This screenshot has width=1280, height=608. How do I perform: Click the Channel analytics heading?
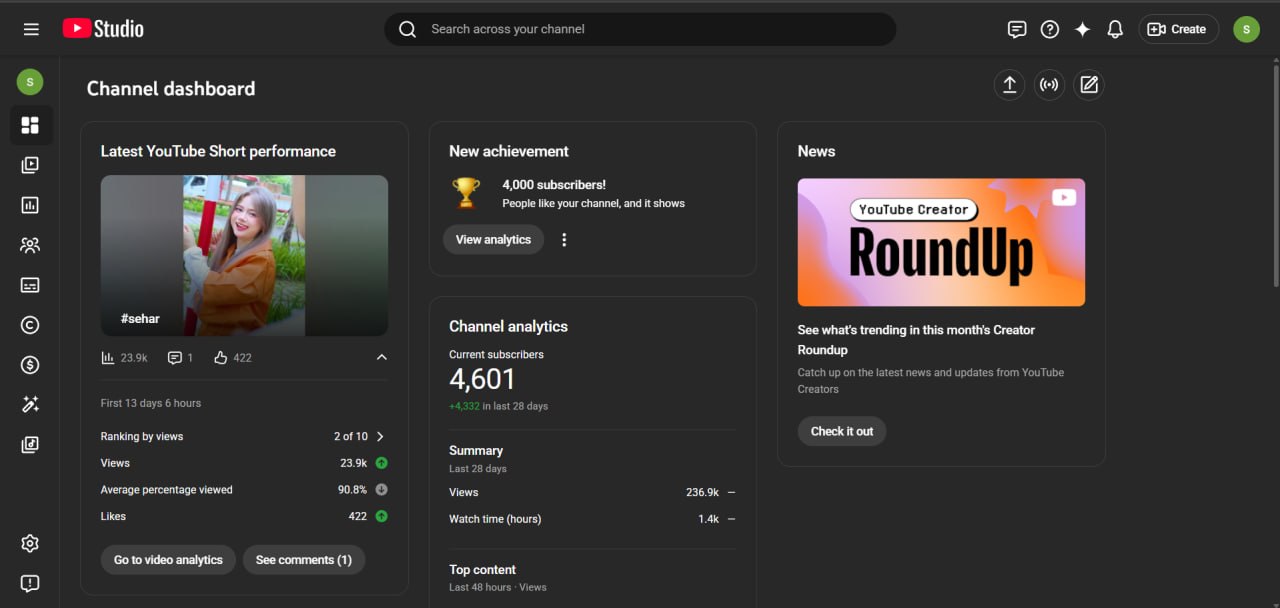pyautogui.click(x=508, y=326)
